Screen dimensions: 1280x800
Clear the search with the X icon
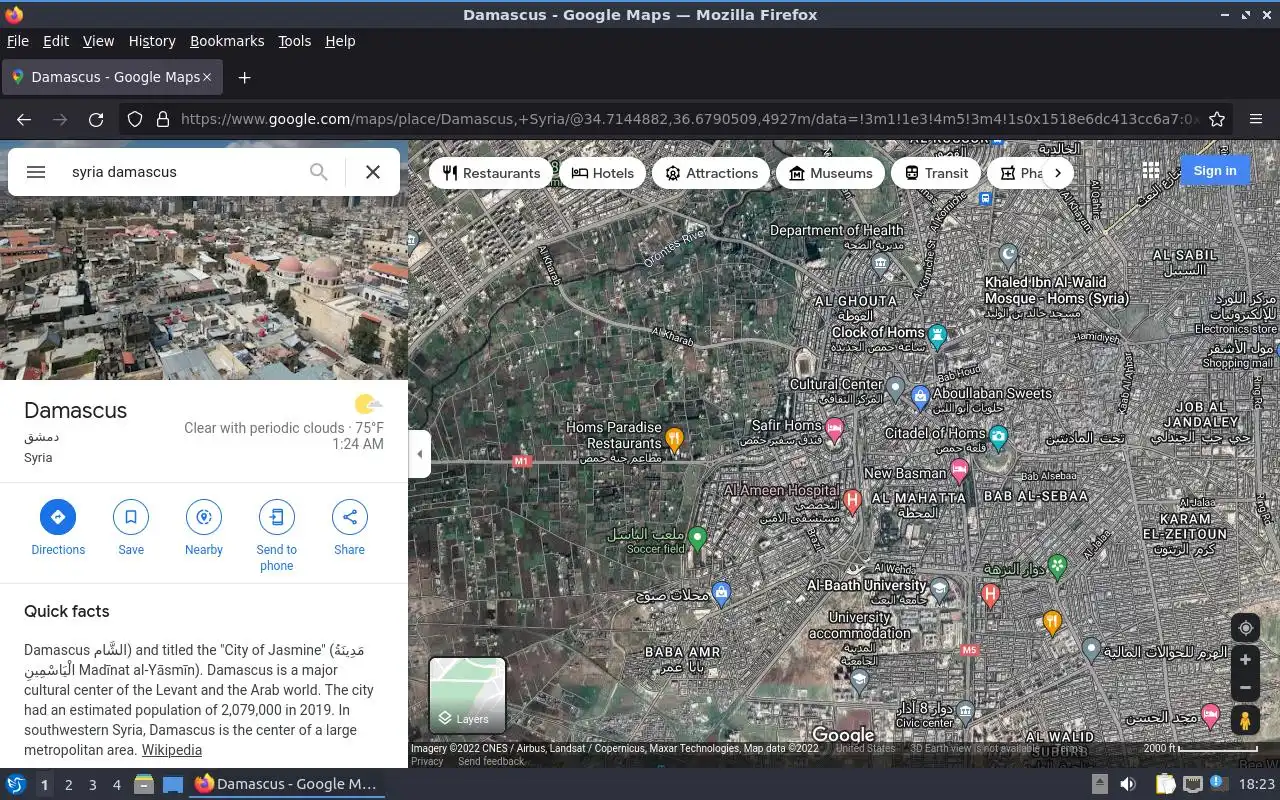(x=373, y=172)
